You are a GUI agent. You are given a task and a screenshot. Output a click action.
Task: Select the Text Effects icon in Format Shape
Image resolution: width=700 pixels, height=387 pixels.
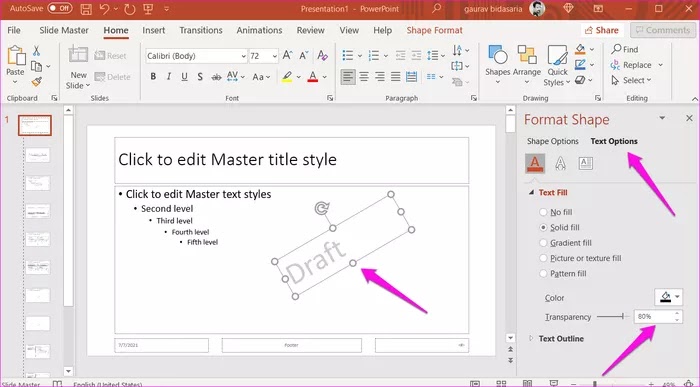point(560,163)
